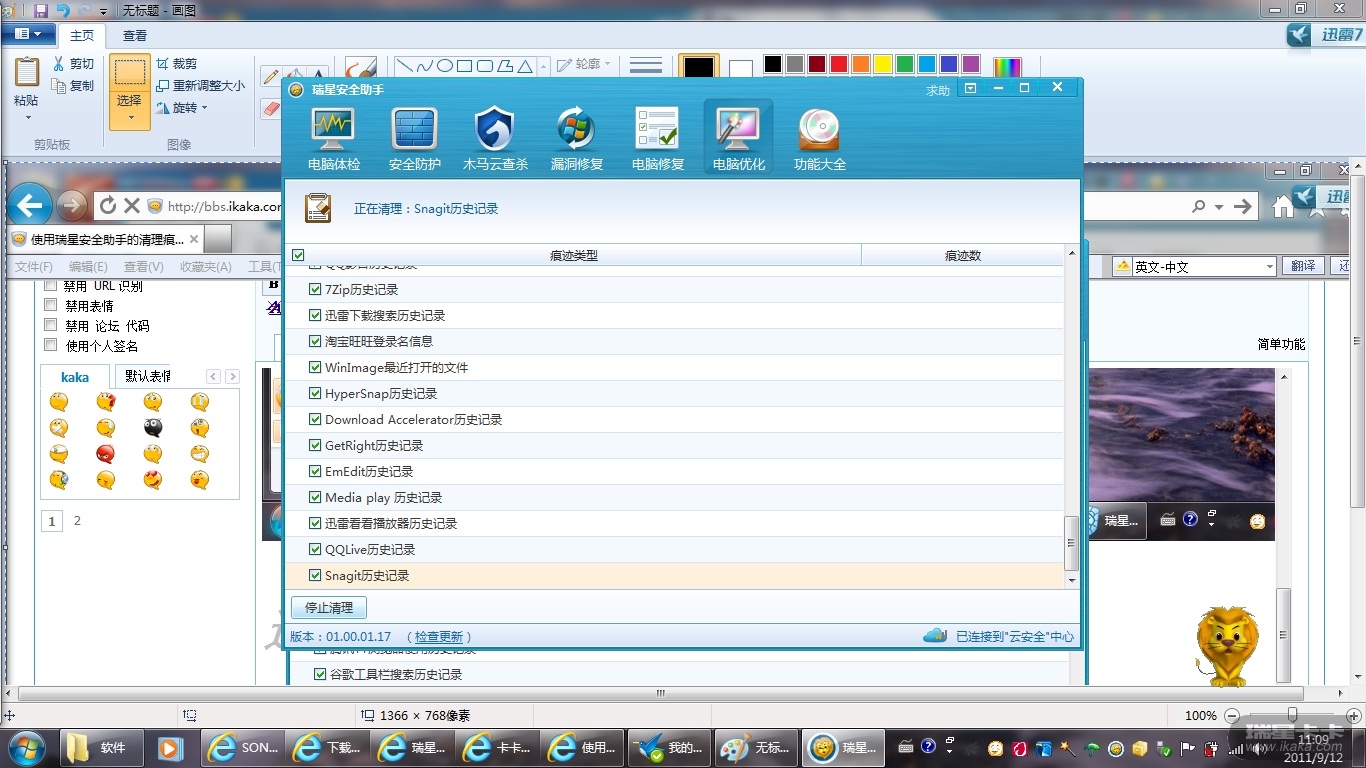This screenshot has height=768, width=1366.
Task: Click 求助 help link in Rising assistant
Action: pyautogui.click(x=938, y=90)
